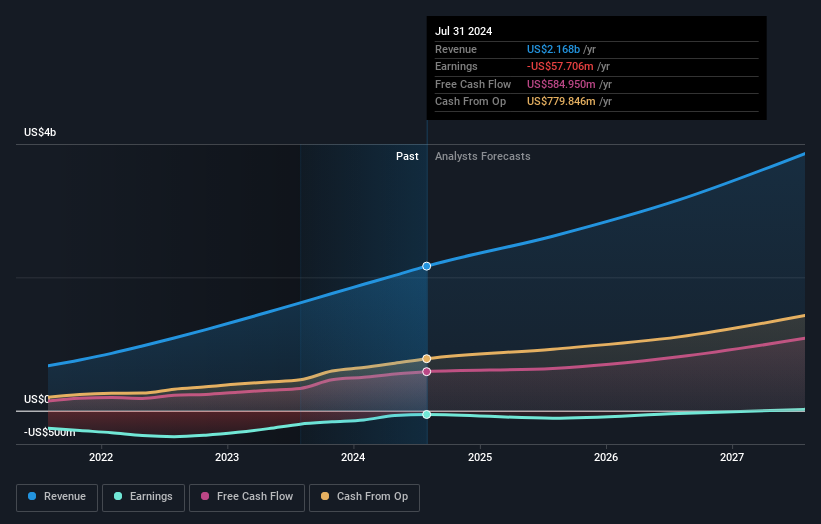Toggle the Earnings legend button

(143, 497)
